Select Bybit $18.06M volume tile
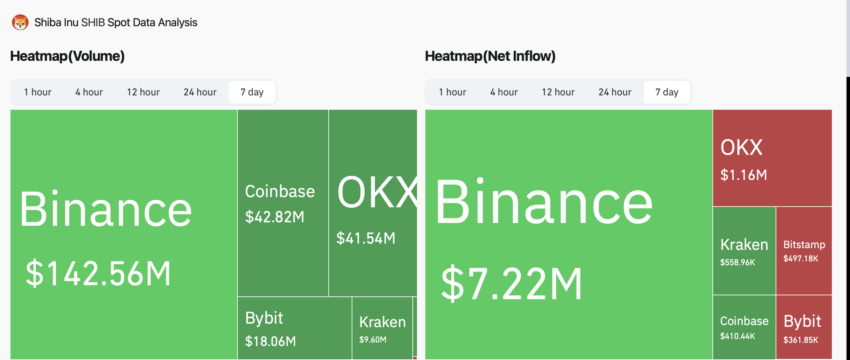Screen dimensions: 850x360 (295, 328)
